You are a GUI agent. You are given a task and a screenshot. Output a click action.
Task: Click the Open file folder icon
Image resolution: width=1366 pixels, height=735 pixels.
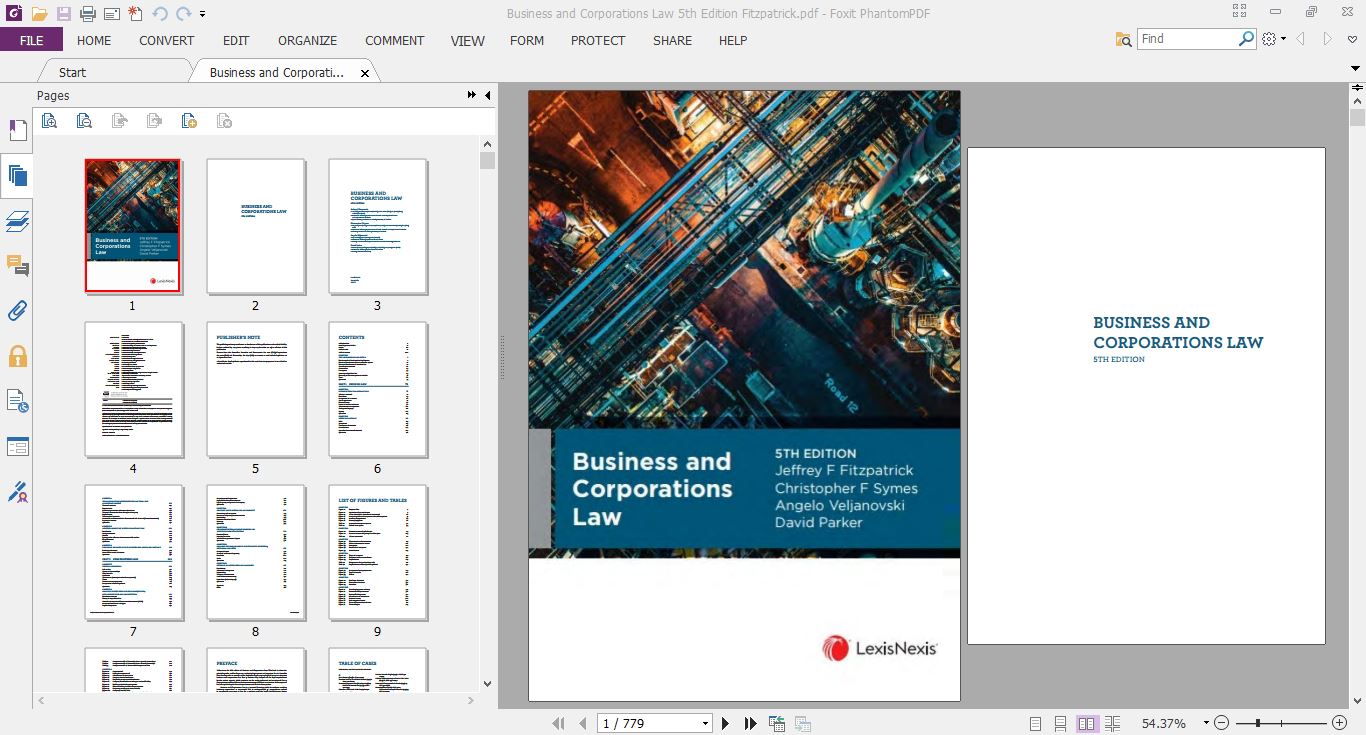[39, 14]
